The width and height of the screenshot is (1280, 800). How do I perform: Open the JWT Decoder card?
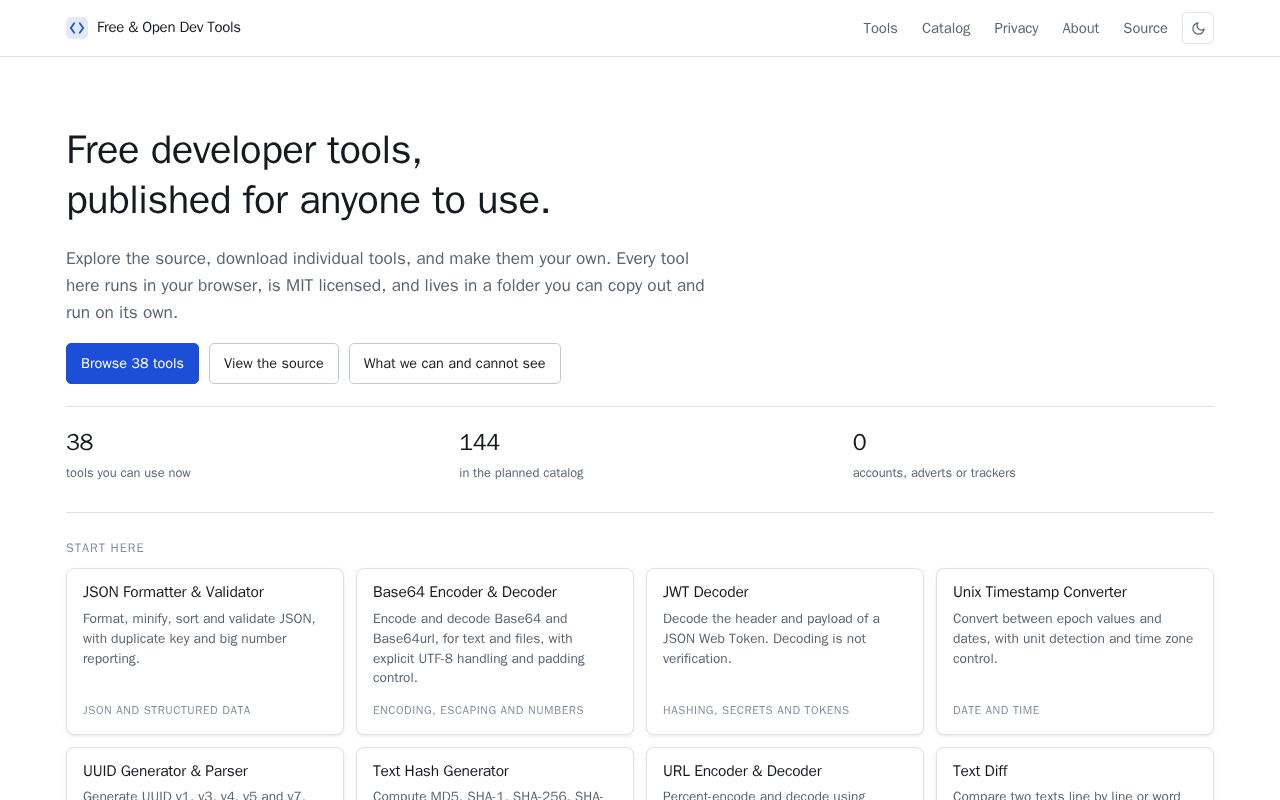tap(785, 651)
